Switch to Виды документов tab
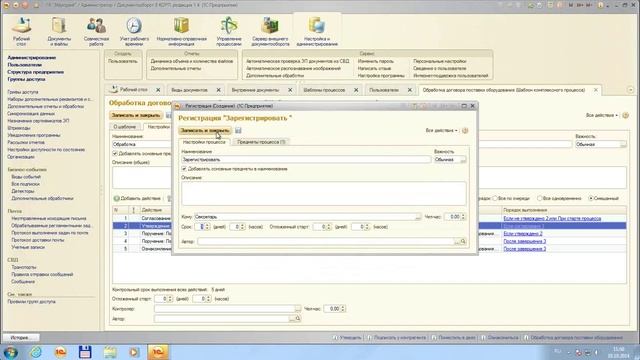Viewport: 640px width, 360px height. [189, 90]
